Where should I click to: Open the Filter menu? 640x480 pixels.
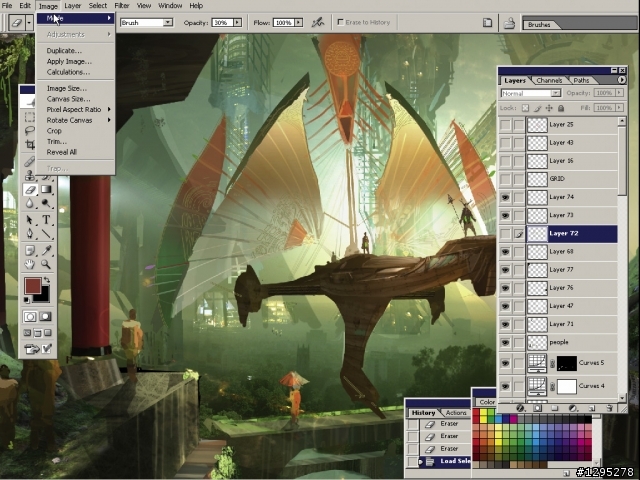[x=122, y=6]
